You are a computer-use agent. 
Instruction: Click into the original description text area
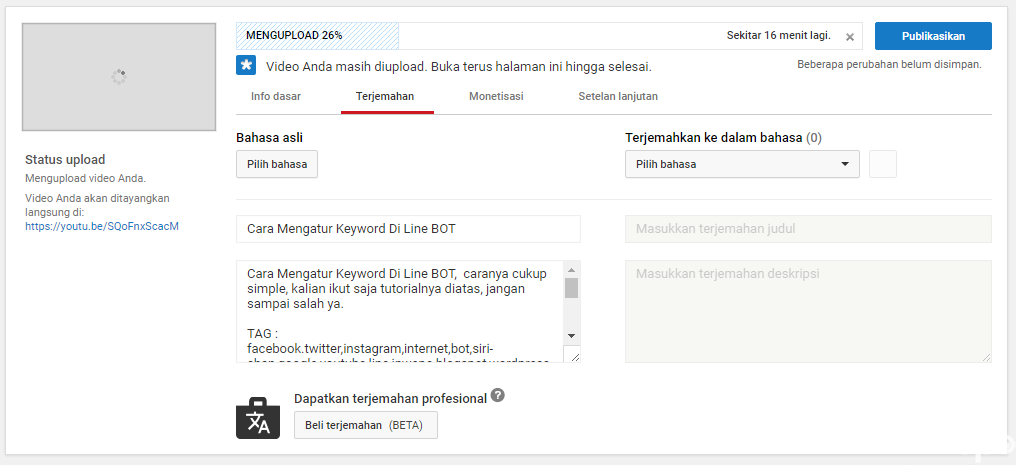(x=400, y=311)
